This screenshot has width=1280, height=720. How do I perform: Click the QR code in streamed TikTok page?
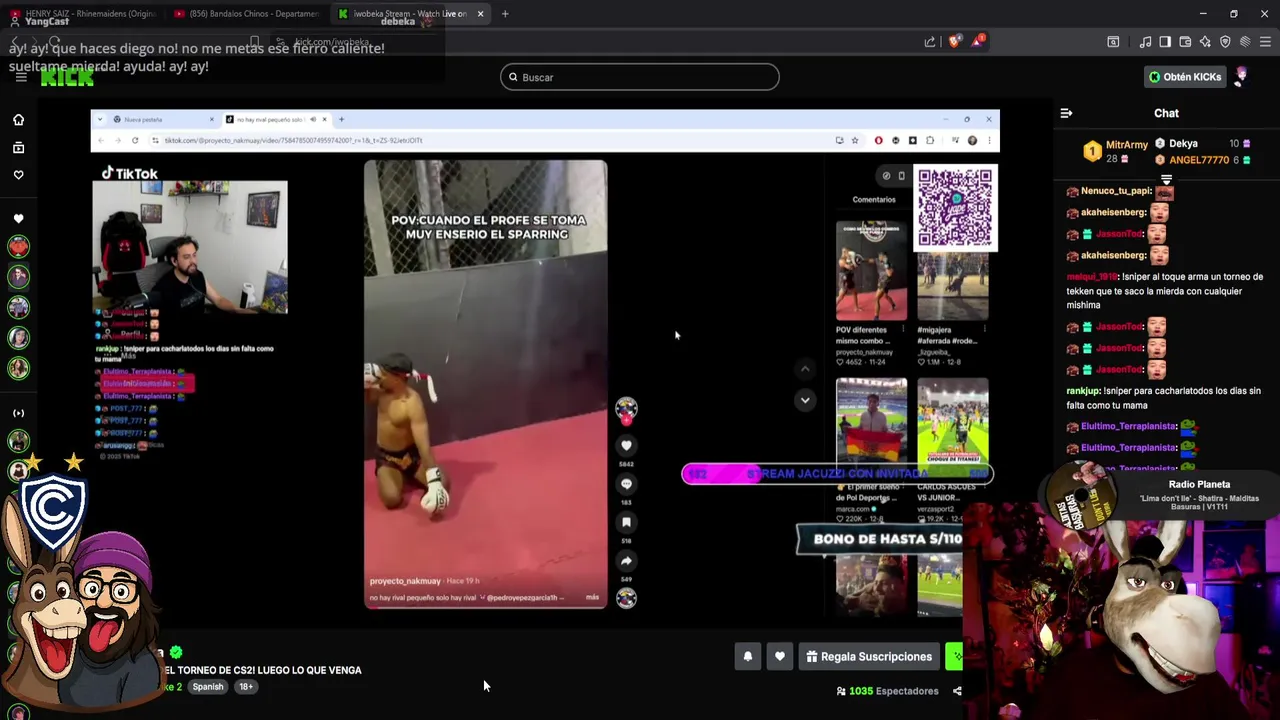[955, 208]
